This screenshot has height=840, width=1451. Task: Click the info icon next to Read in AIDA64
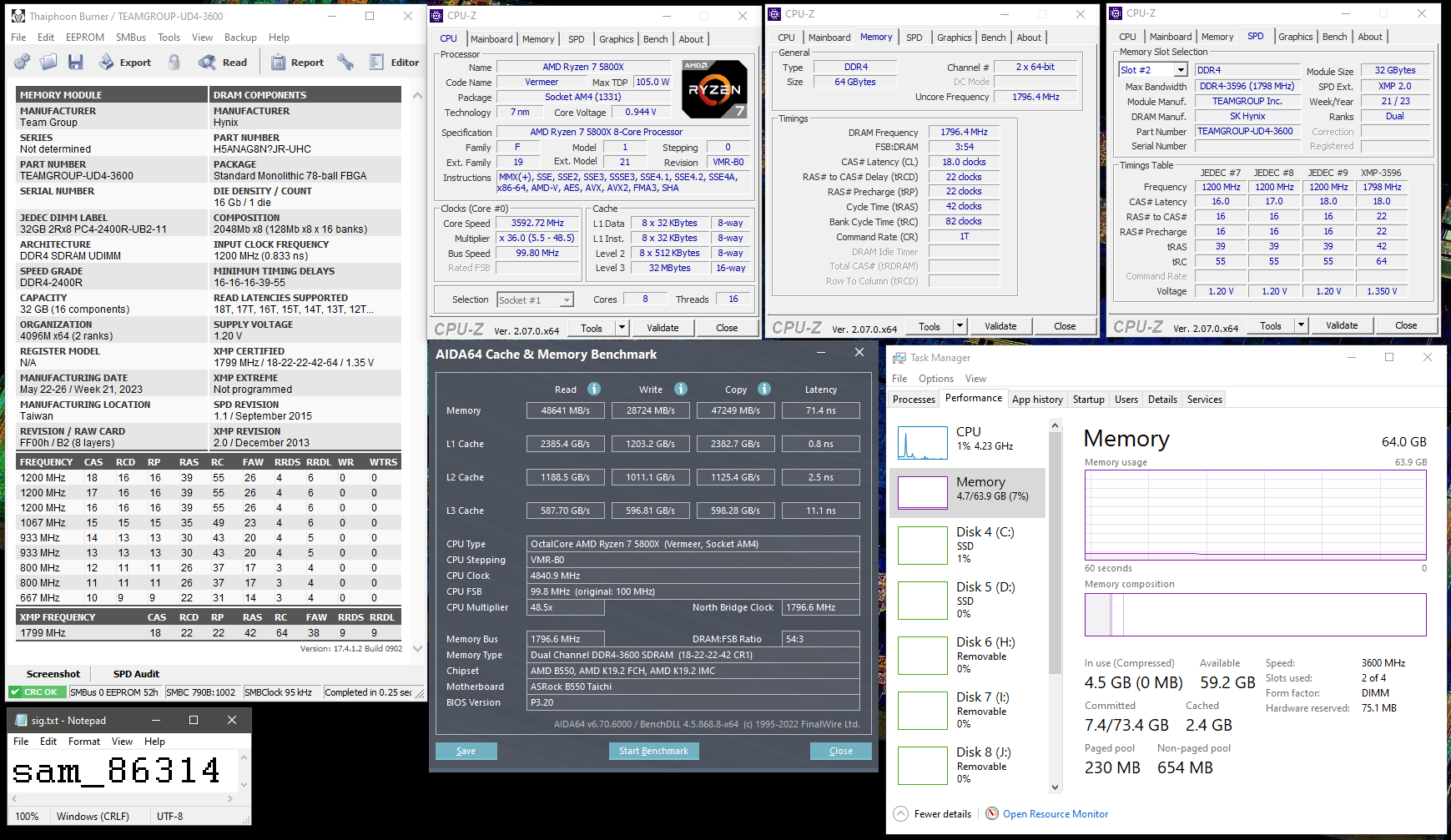[594, 389]
